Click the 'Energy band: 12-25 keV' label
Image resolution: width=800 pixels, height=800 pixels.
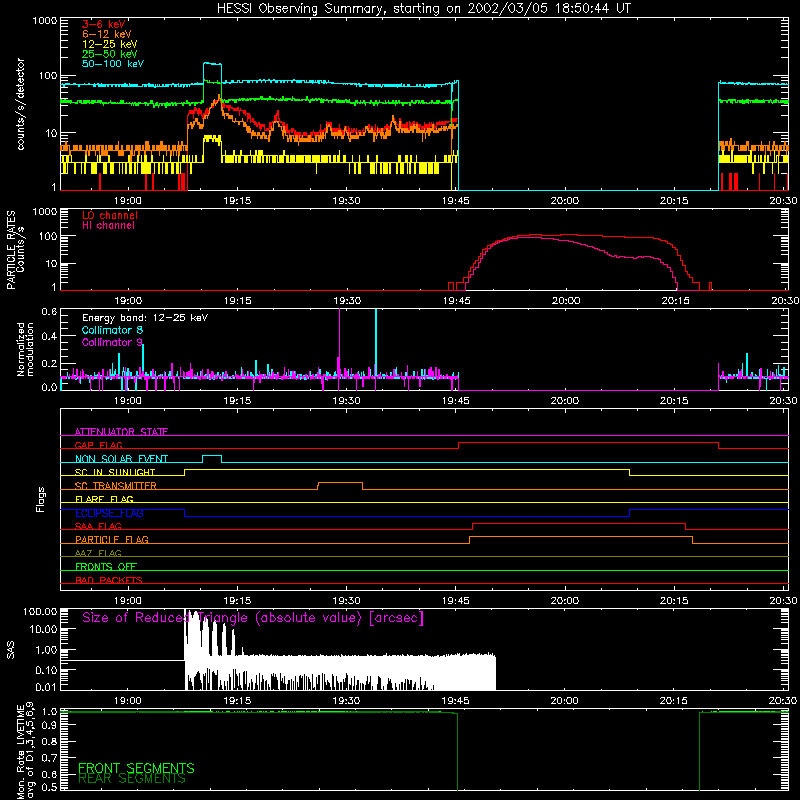point(145,318)
